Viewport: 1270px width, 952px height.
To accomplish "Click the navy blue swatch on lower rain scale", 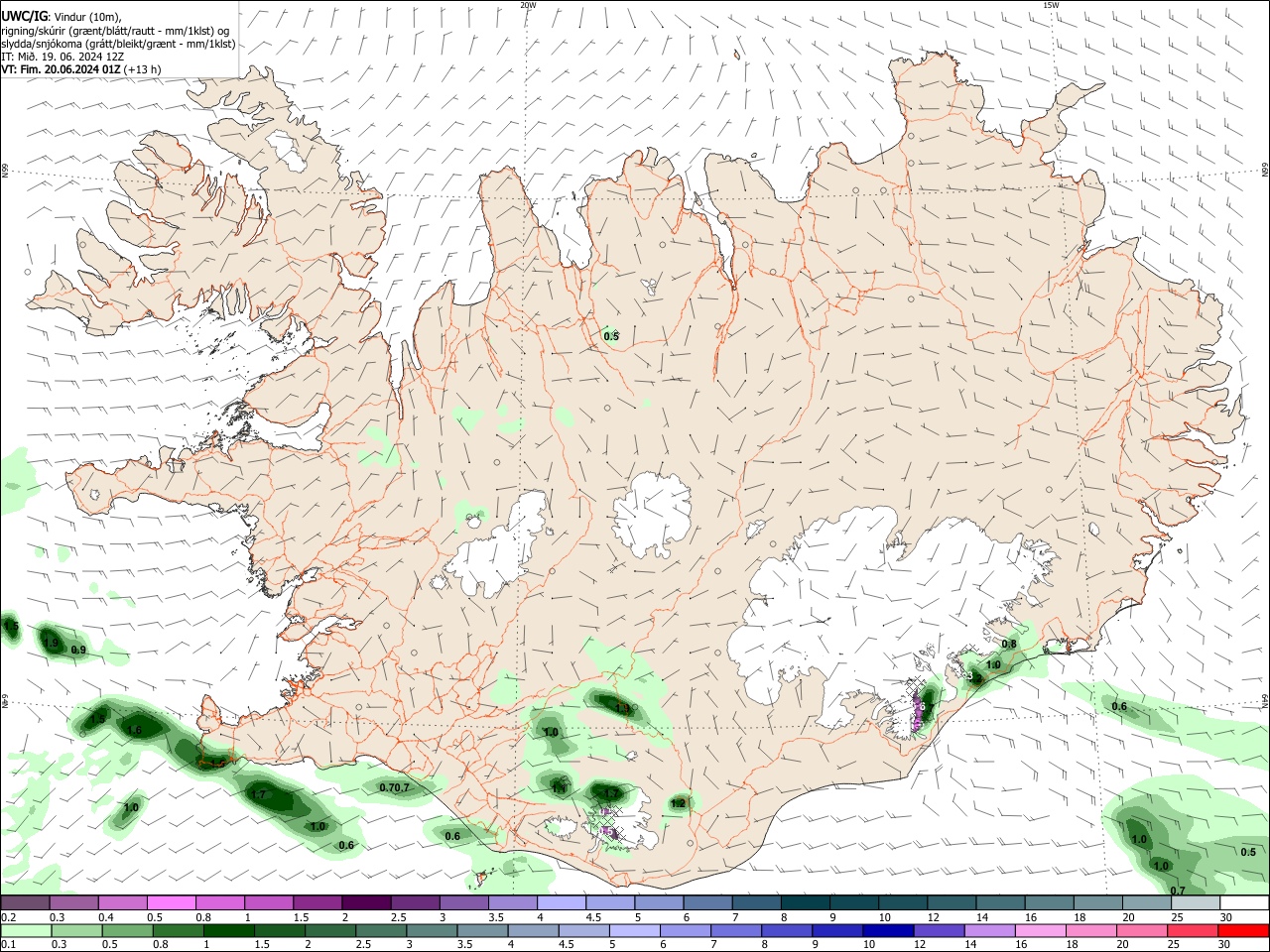I will [x=888, y=931].
